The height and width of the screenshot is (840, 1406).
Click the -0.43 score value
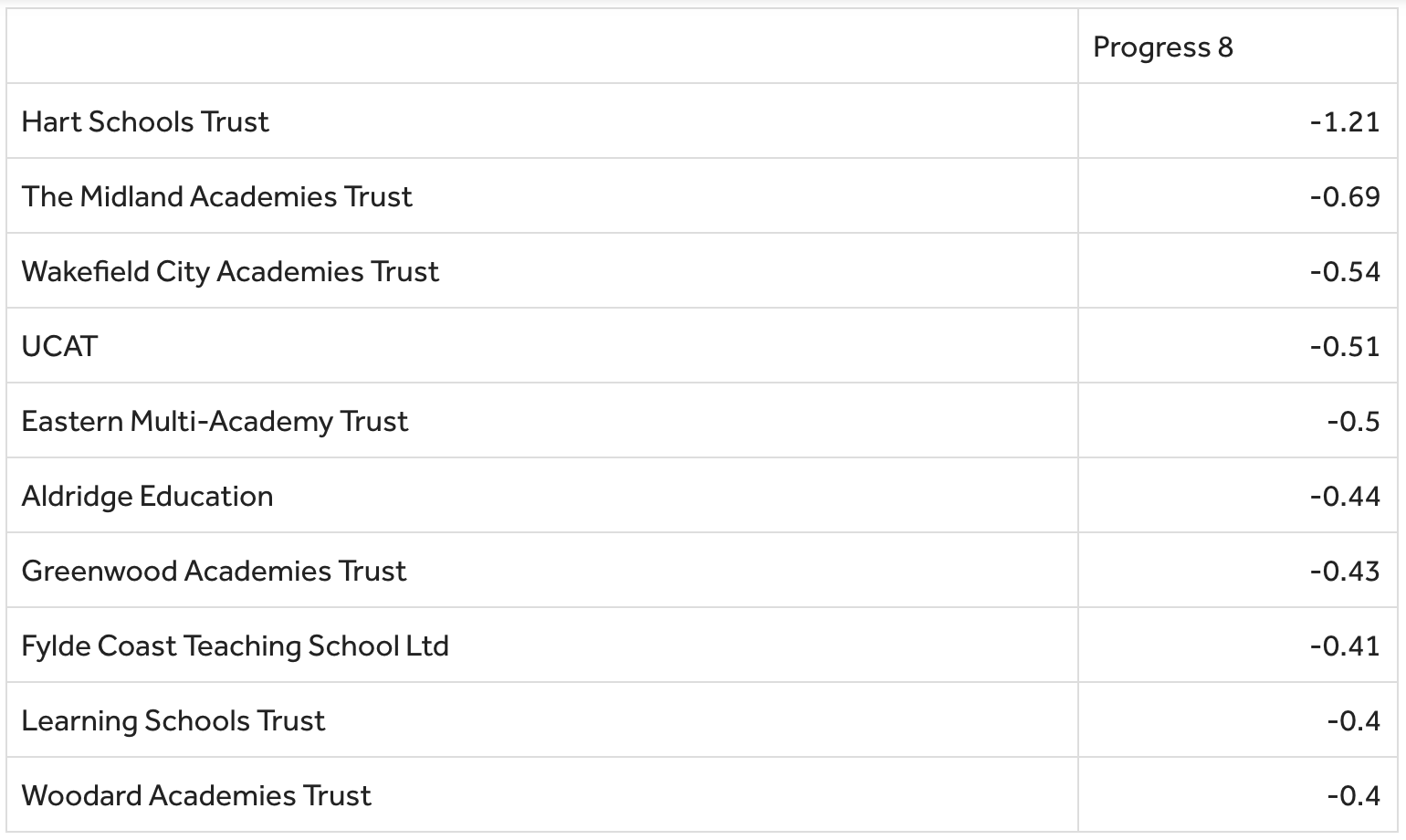1344,571
